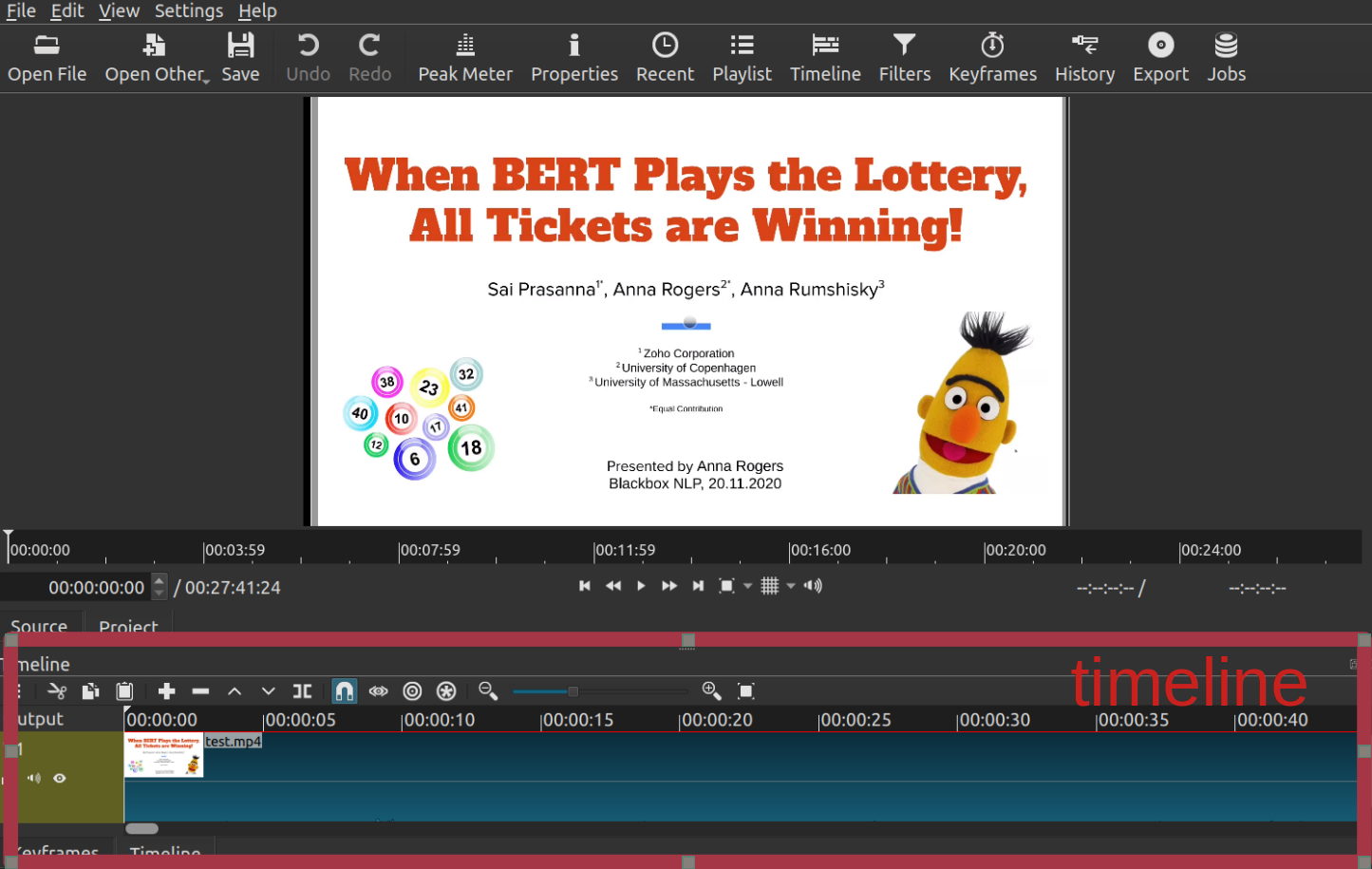Screen dimensions: 1372x869
Task: Open the Export panel
Action: 1160,58
